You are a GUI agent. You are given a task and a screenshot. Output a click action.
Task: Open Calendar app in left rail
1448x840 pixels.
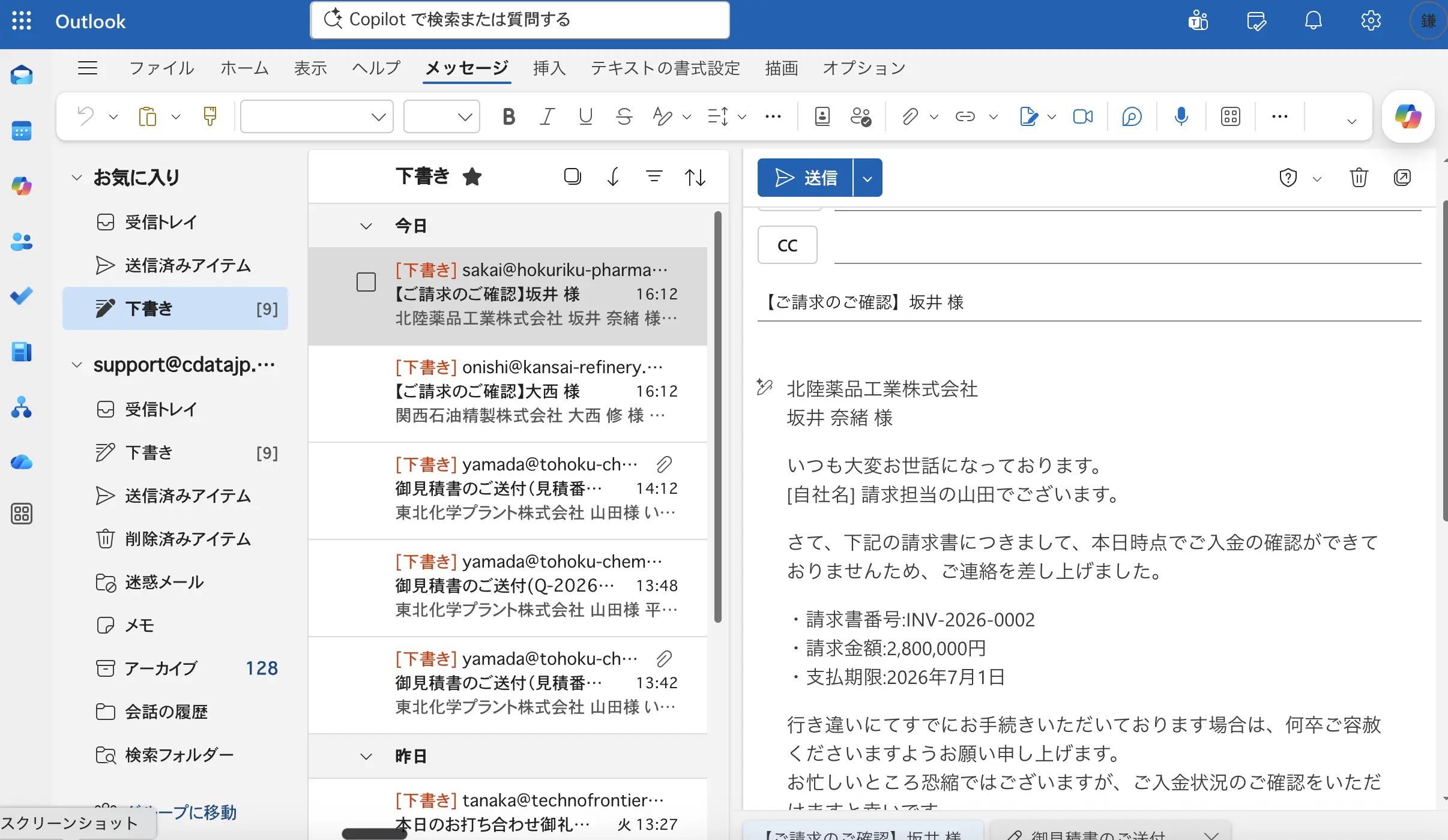coord(22,130)
